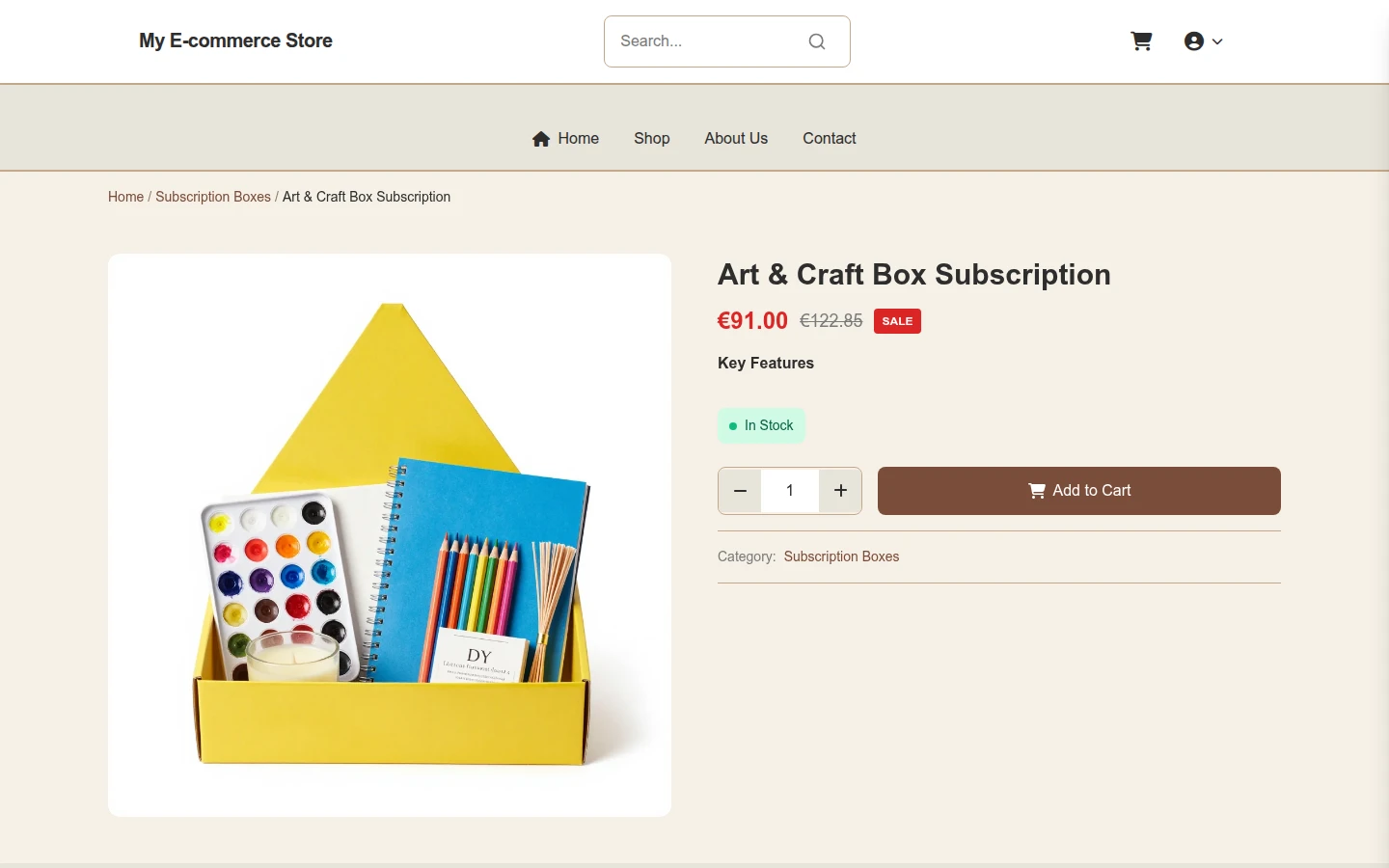The width and height of the screenshot is (1389, 868).
Task: Click the quantity number field
Action: pyautogui.click(x=790, y=491)
